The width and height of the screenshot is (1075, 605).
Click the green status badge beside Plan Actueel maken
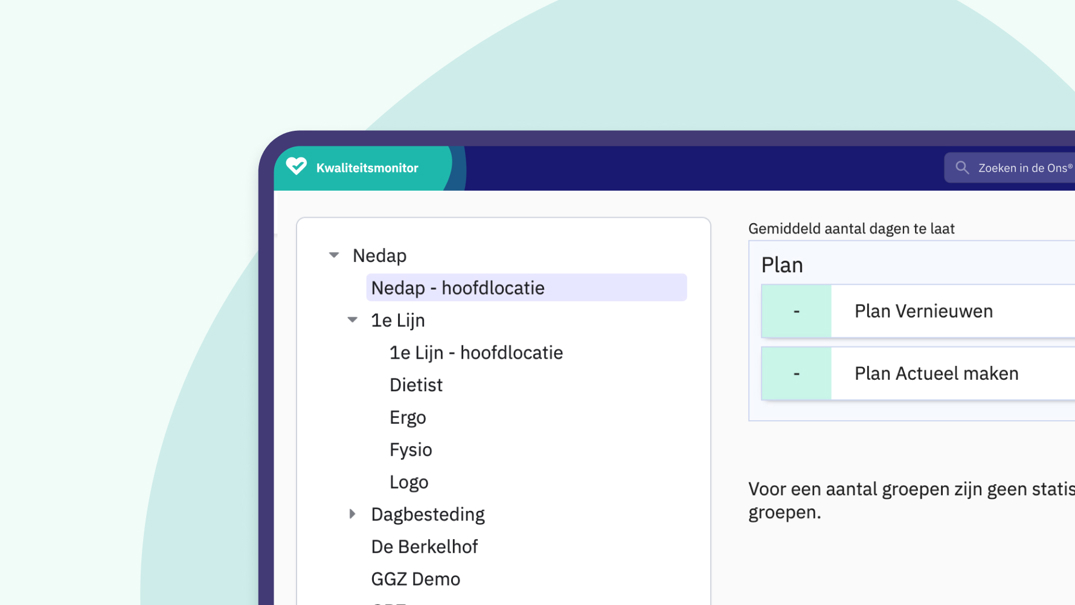[795, 373]
